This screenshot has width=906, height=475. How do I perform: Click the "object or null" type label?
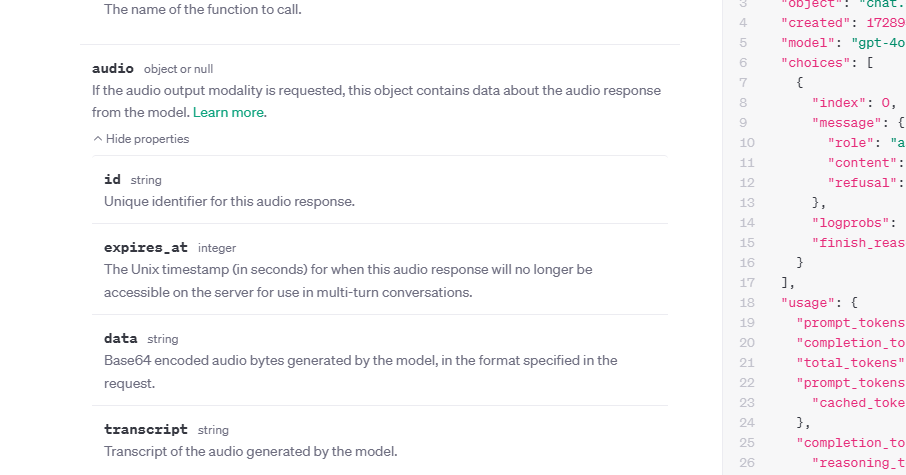point(178,69)
